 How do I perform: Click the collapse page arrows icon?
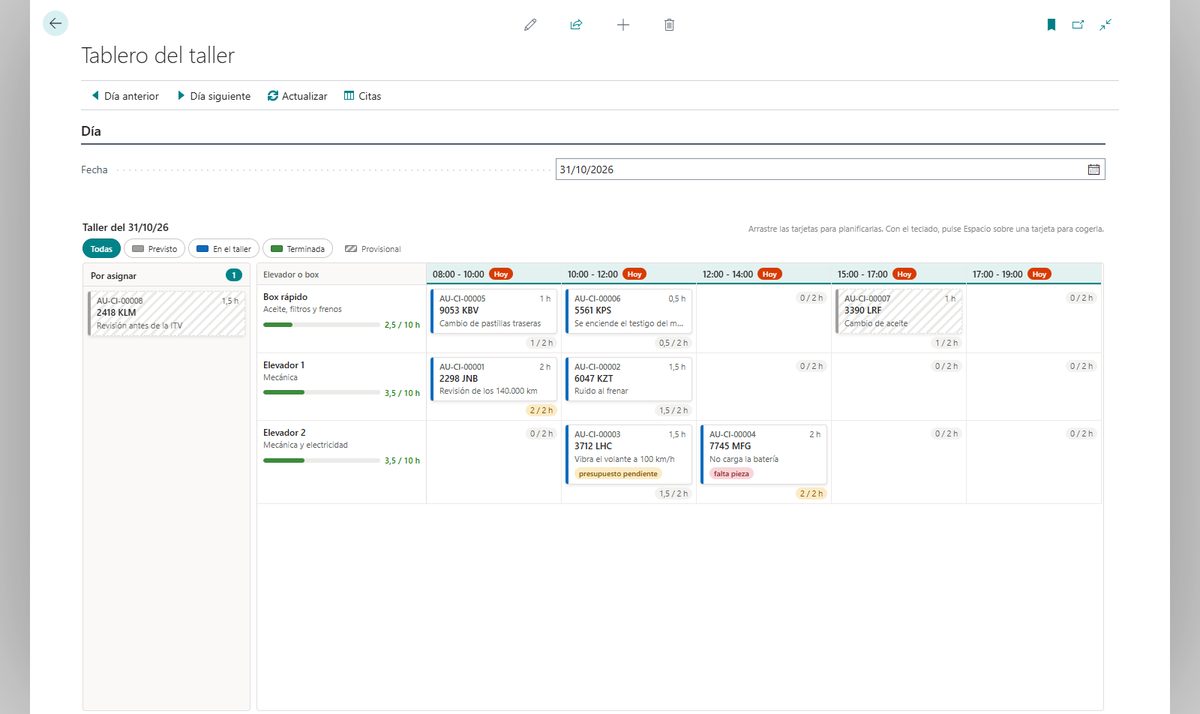[1105, 25]
